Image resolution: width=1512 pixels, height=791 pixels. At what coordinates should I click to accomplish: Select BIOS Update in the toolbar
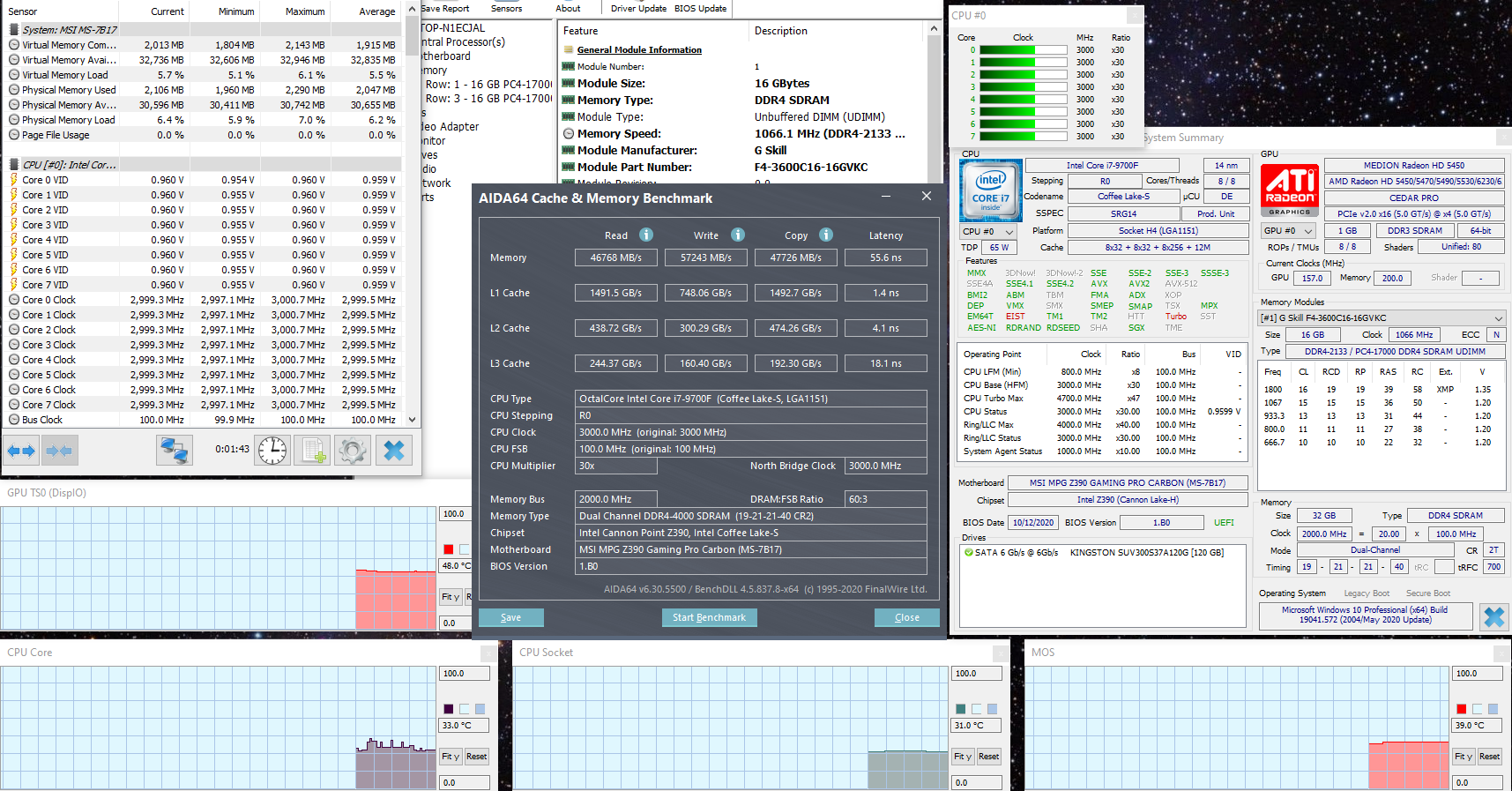click(700, 9)
